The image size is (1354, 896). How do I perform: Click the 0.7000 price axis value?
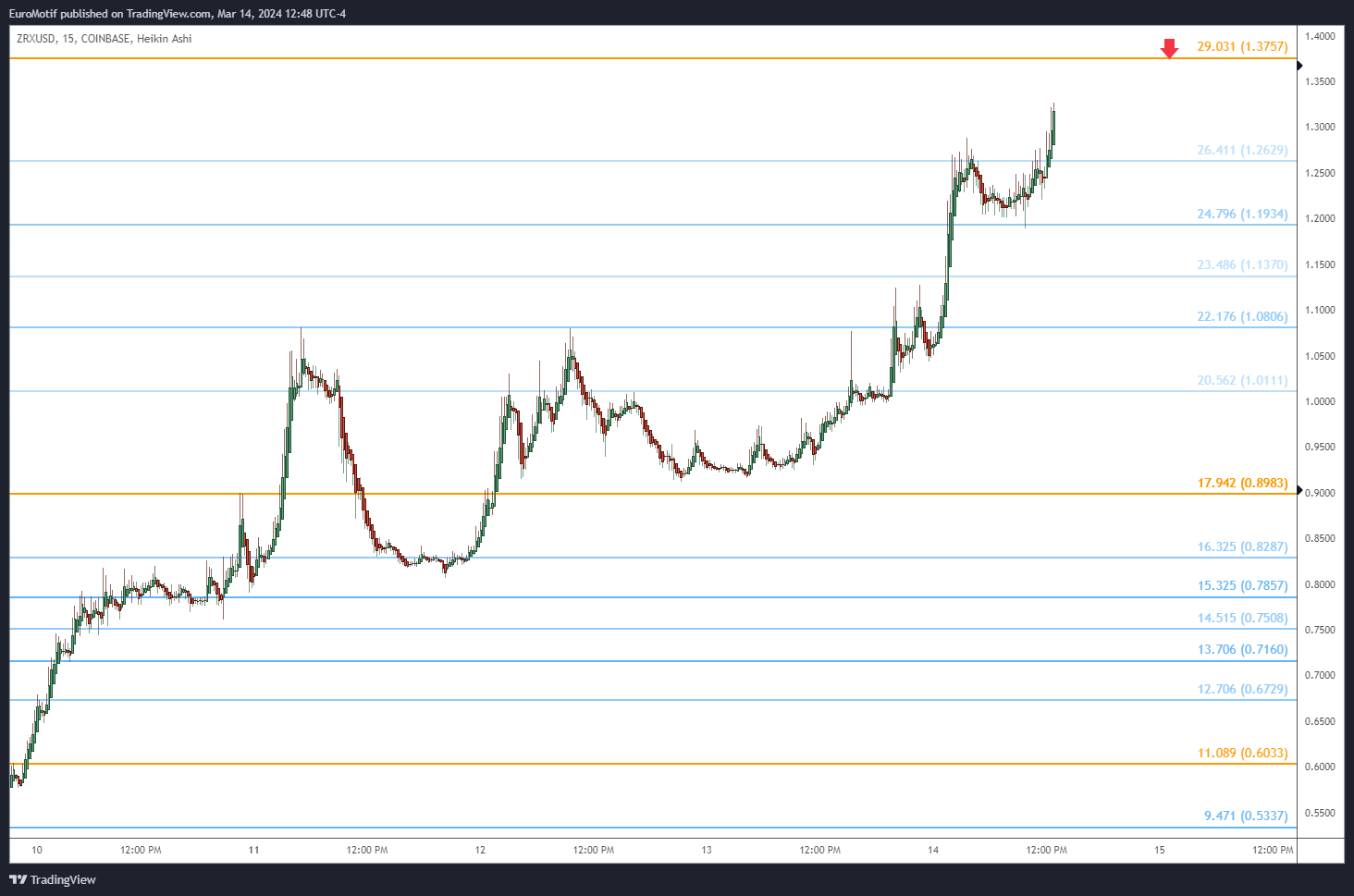click(x=1320, y=675)
